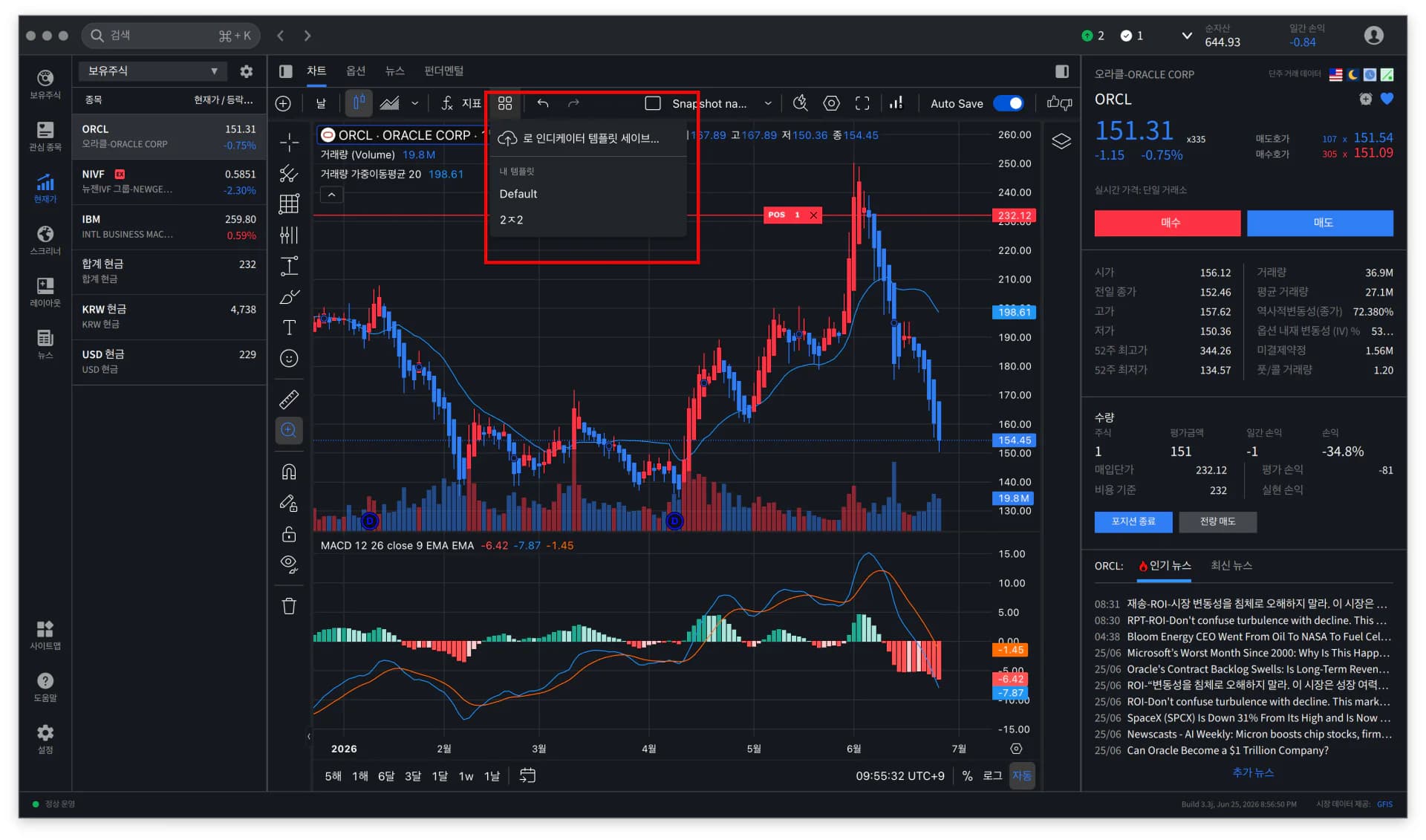Open the indicator templates grid icon

[505, 103]
